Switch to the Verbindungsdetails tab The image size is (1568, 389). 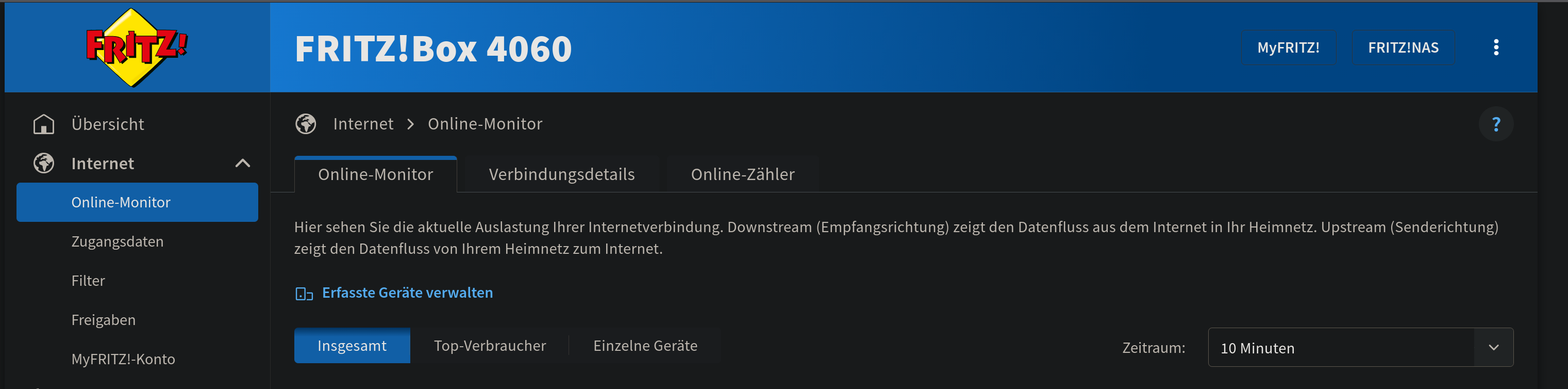click(x=561, y=174)
